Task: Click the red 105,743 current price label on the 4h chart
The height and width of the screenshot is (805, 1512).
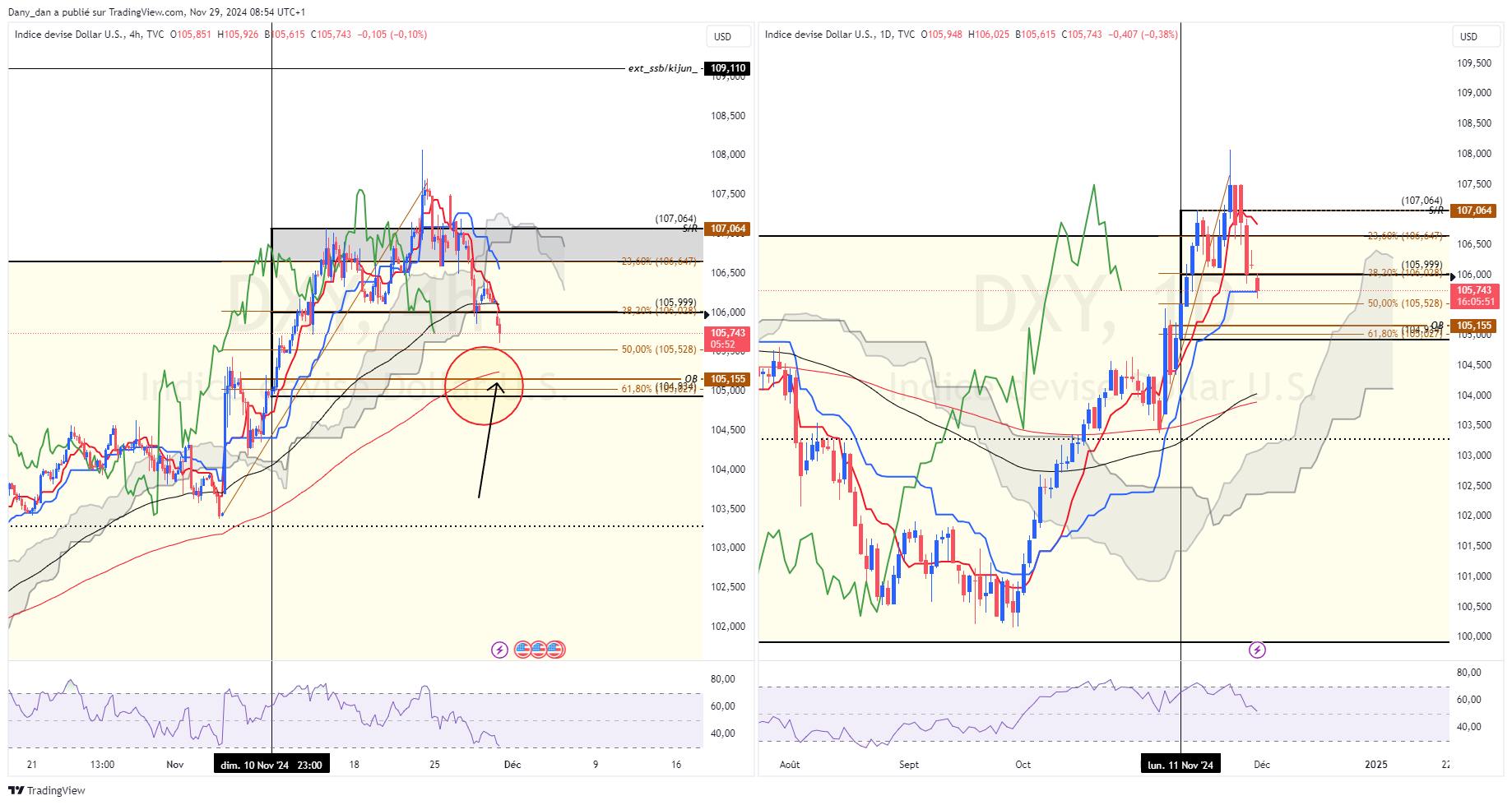Action: pyautogui.click(x=728, y=338)
